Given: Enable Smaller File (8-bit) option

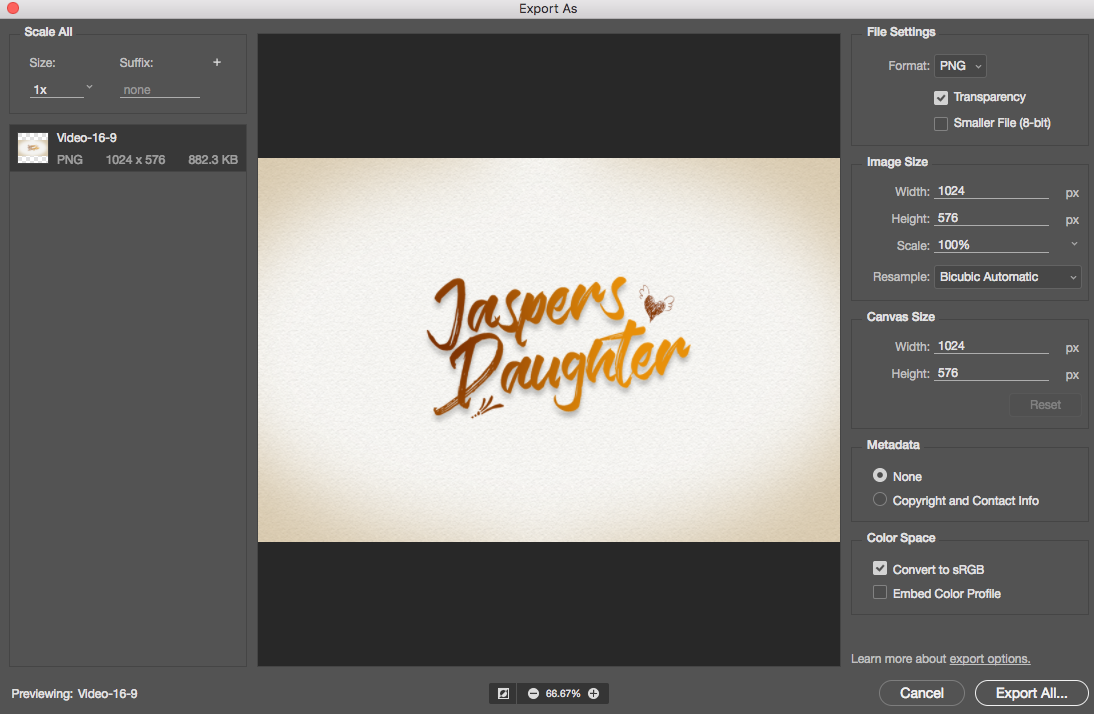Looking at the screenshot, I should tap(941, 124).
